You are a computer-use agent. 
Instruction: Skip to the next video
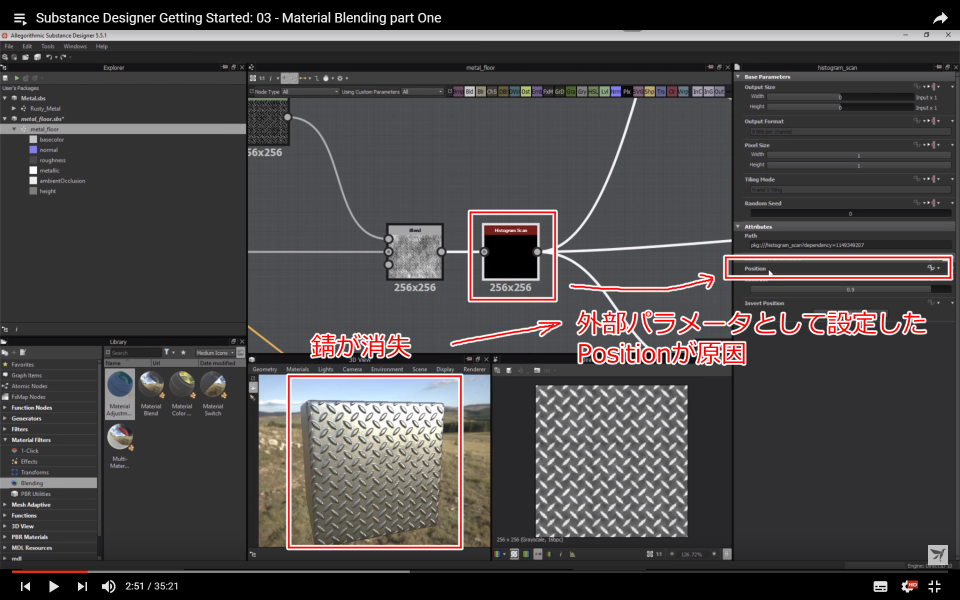pos(82,586)
